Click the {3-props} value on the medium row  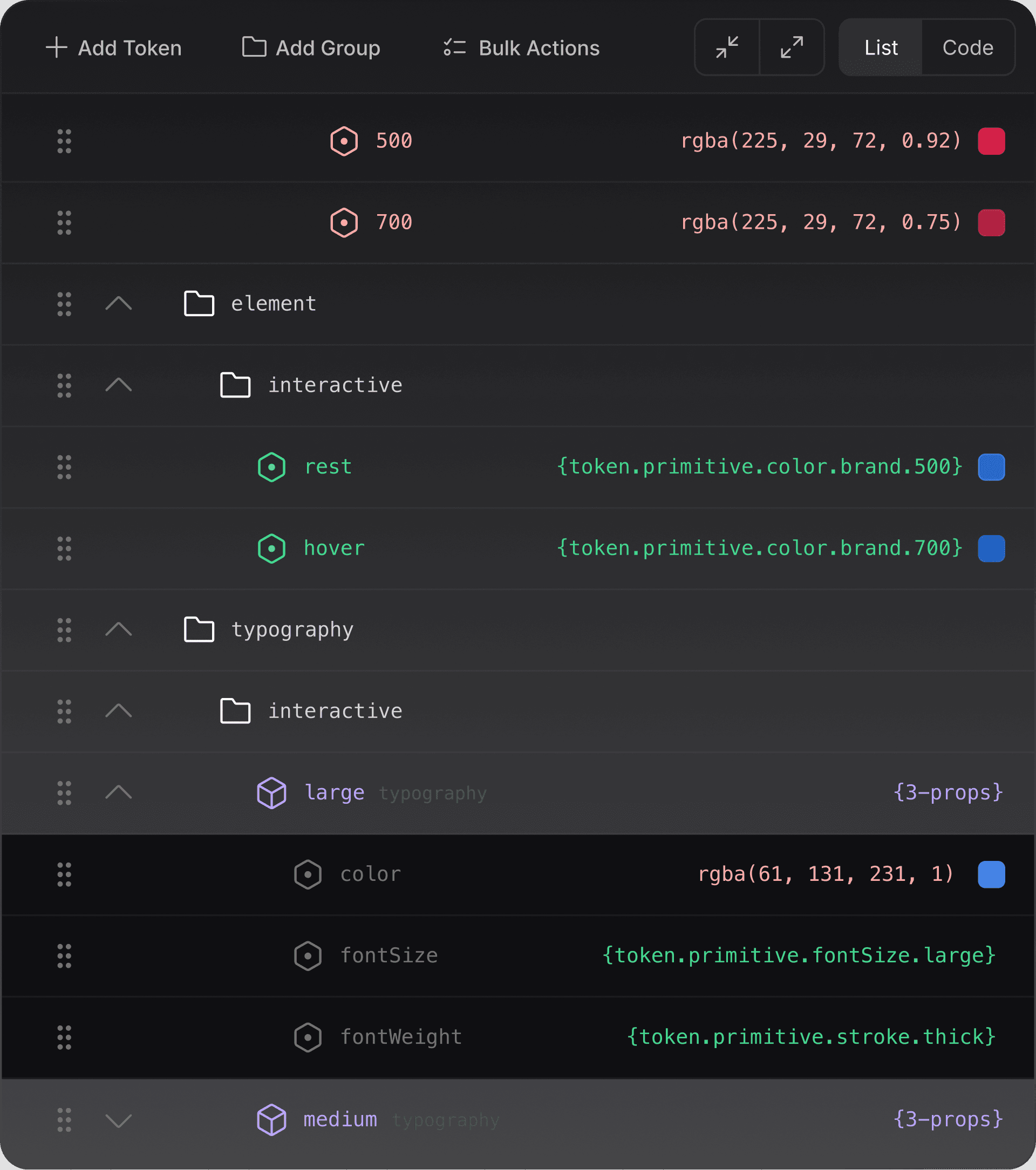pyautogui.click(x=949, y=1119)
